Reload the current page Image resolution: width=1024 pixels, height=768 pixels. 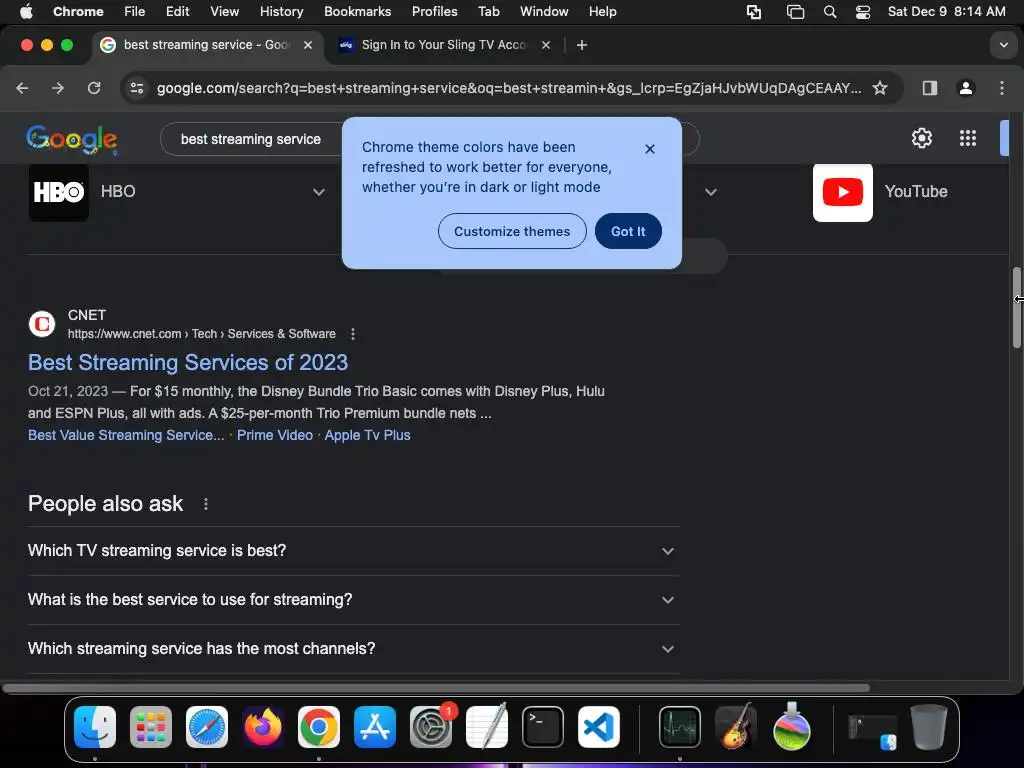(x=94, y=88)
